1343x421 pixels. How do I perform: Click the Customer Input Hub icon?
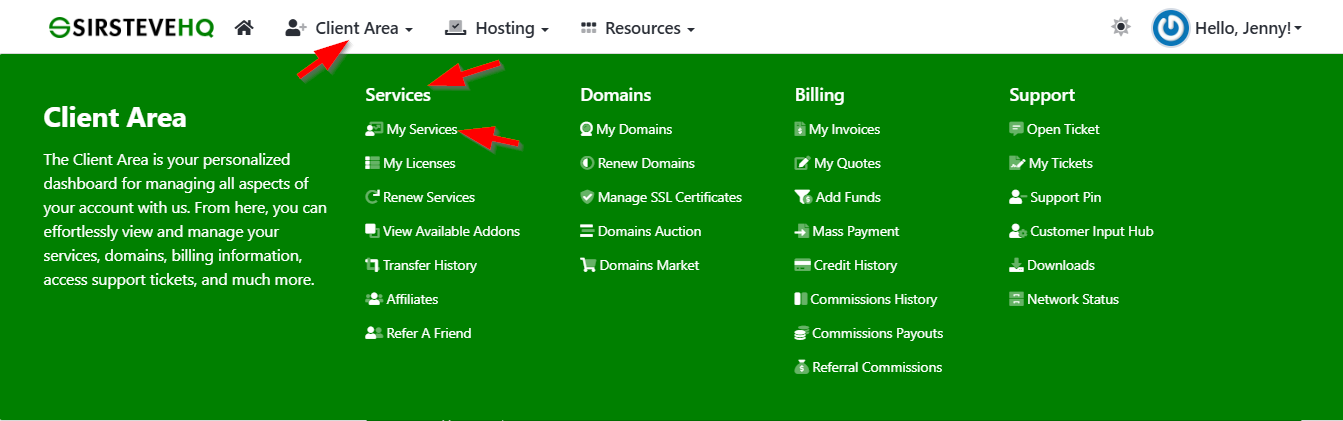(1018, 231)
